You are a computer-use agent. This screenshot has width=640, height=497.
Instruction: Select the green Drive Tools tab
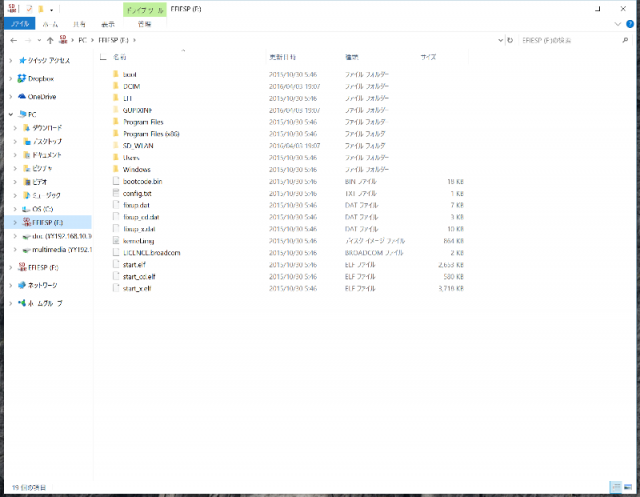(145, 10)
